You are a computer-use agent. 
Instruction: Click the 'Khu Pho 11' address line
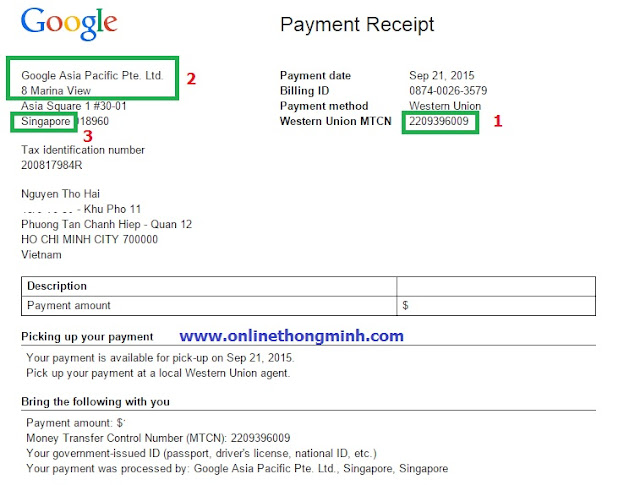coord(81,209)
